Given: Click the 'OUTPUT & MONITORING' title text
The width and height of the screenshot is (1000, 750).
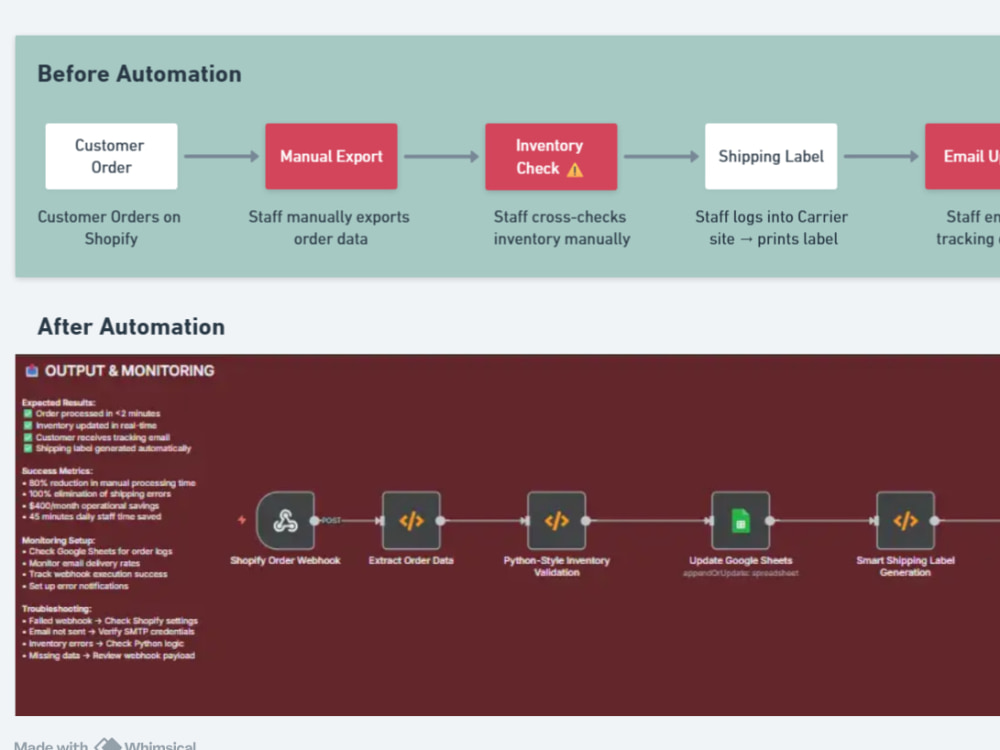Looking at the screenshot, I should tap(129, 371).
